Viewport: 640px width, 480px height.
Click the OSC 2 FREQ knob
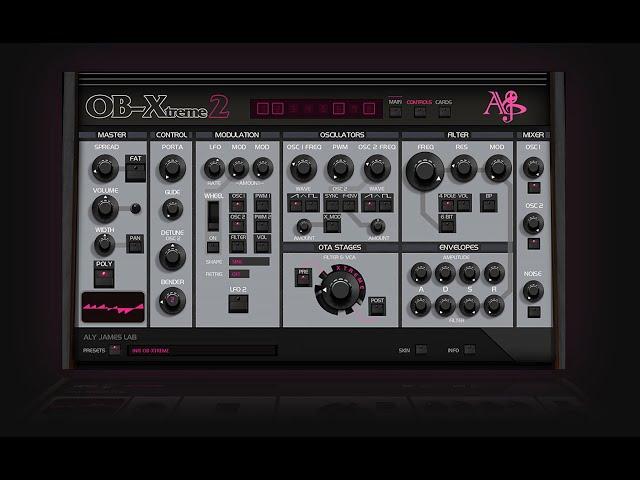377,168
